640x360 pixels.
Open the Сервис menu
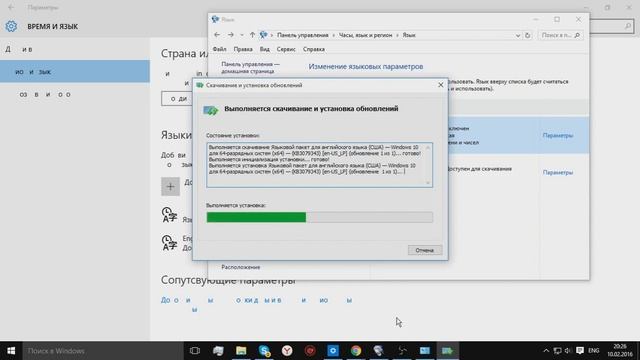point(286,49)
